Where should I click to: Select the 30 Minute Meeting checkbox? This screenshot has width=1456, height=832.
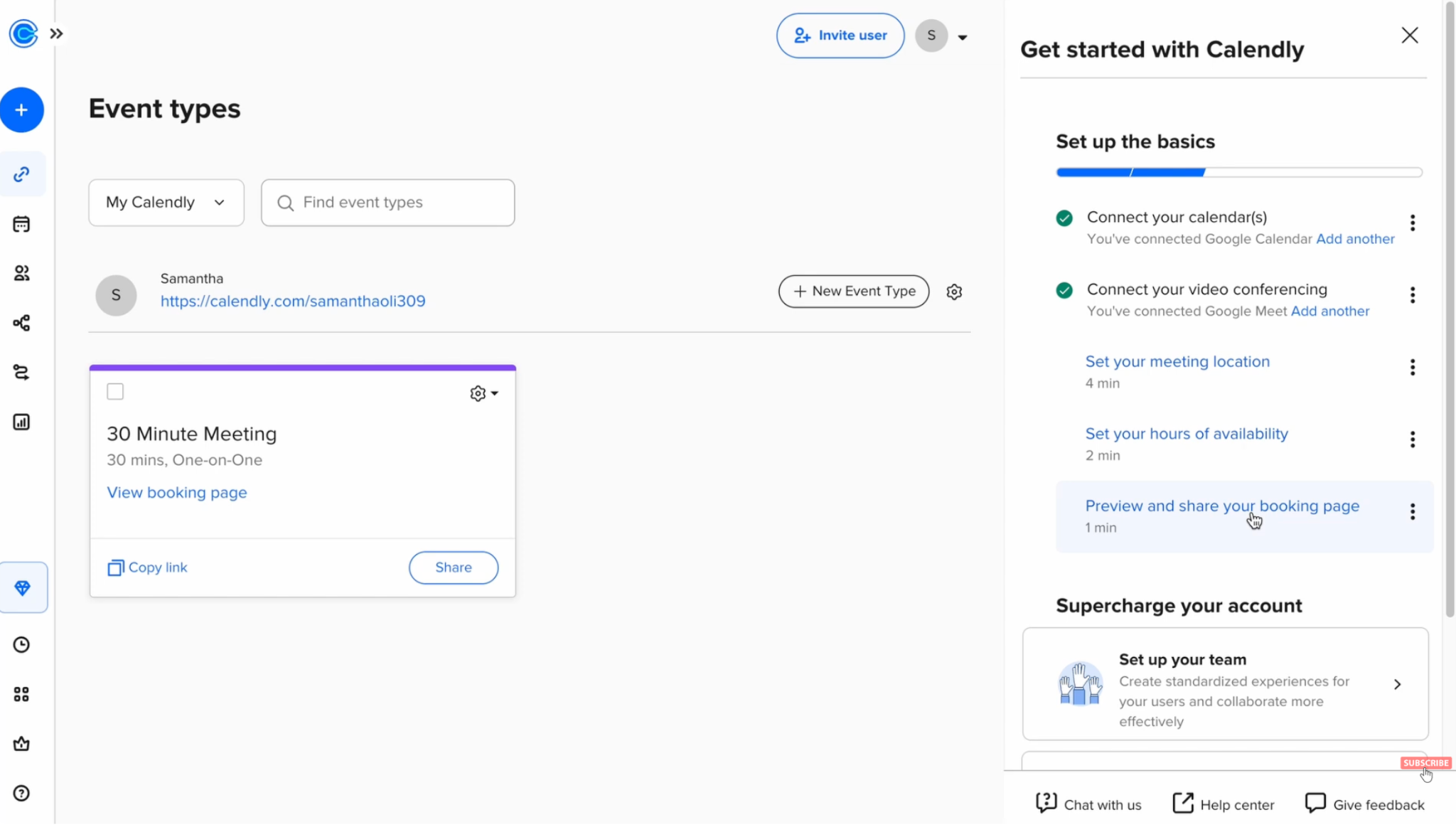click(x=115, y=392)
